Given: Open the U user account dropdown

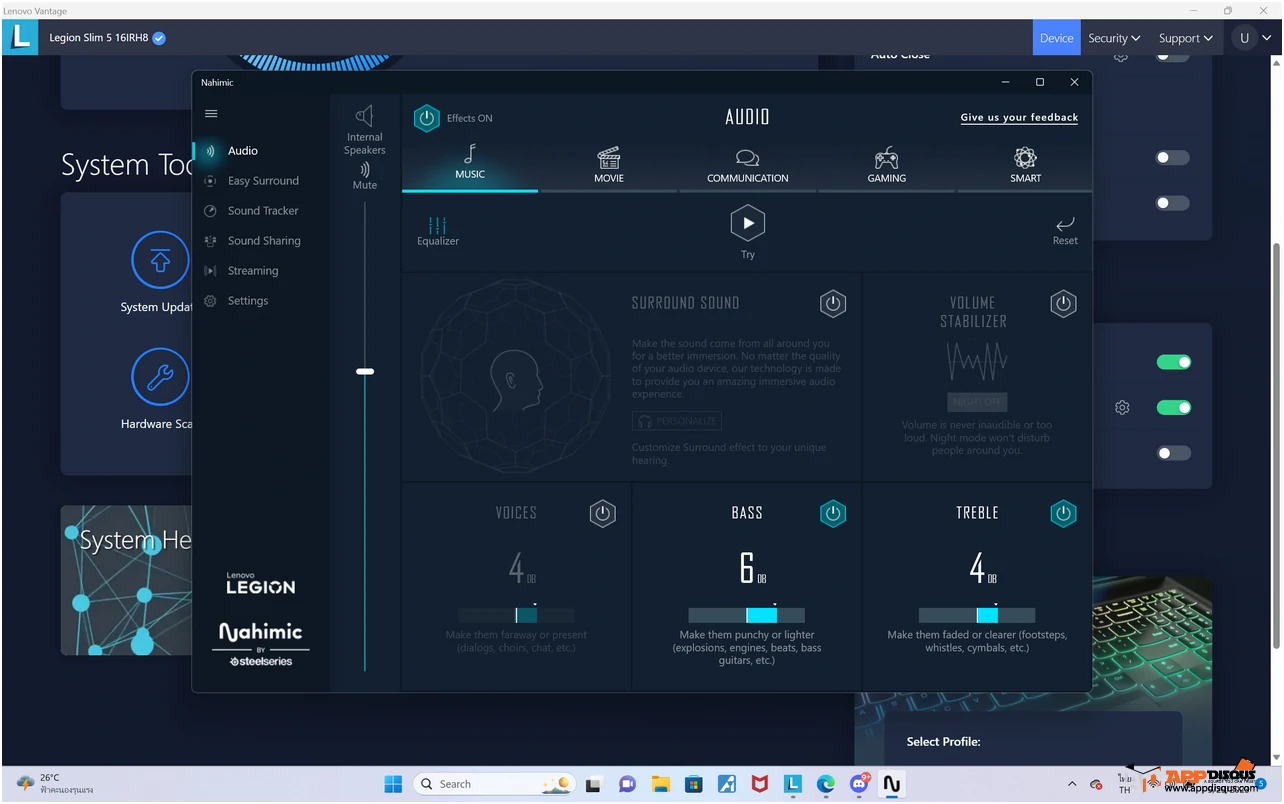Looking at the screenshot, I should point(1254,38).
